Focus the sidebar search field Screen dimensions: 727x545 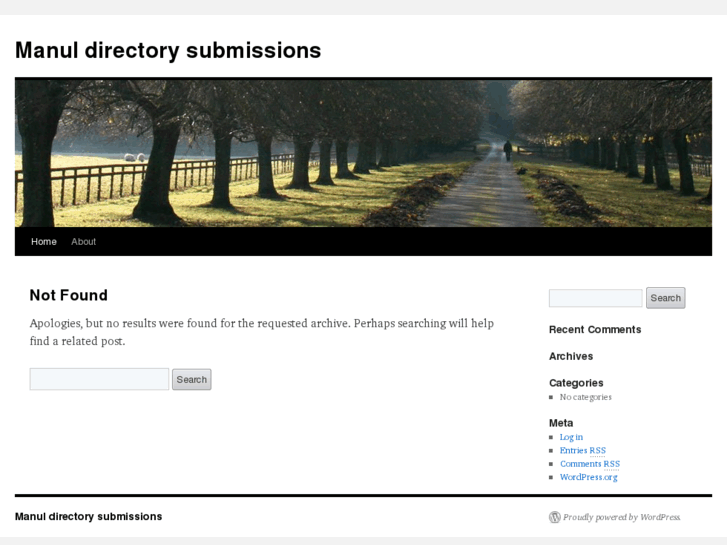595,298
